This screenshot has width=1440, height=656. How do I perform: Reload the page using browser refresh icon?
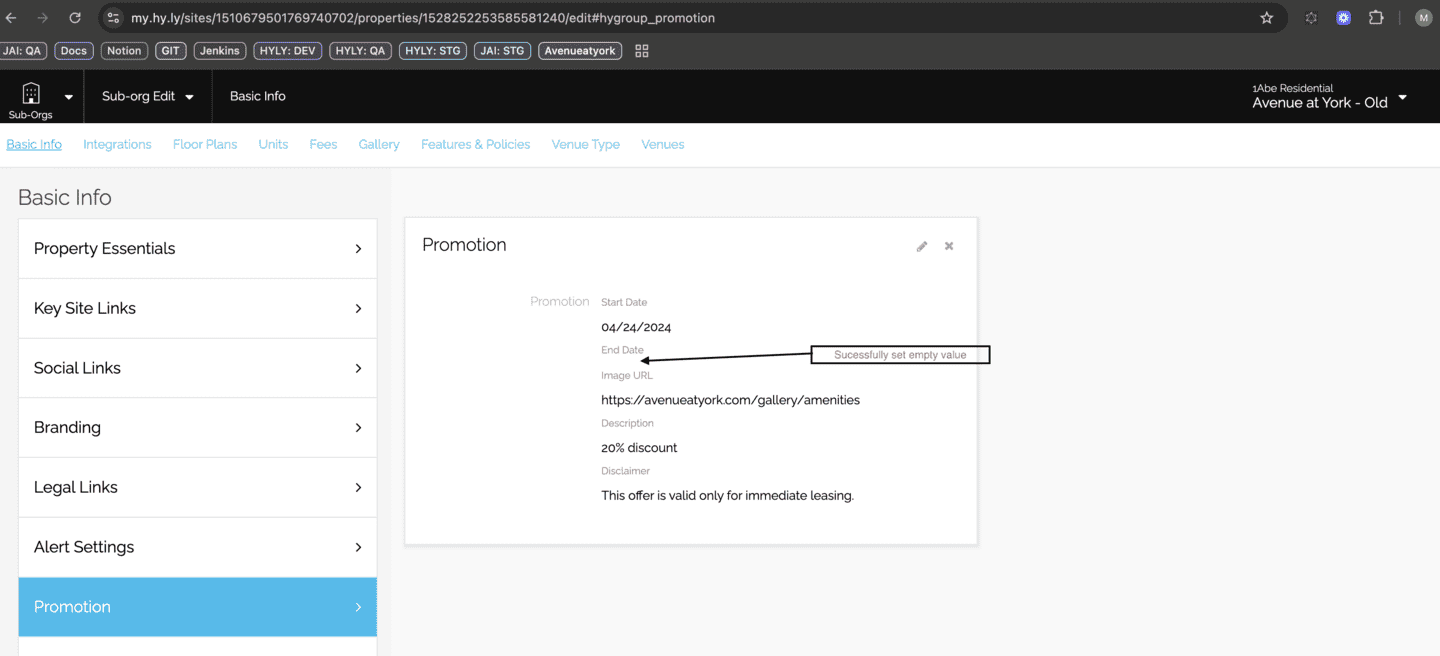[75, 18]
